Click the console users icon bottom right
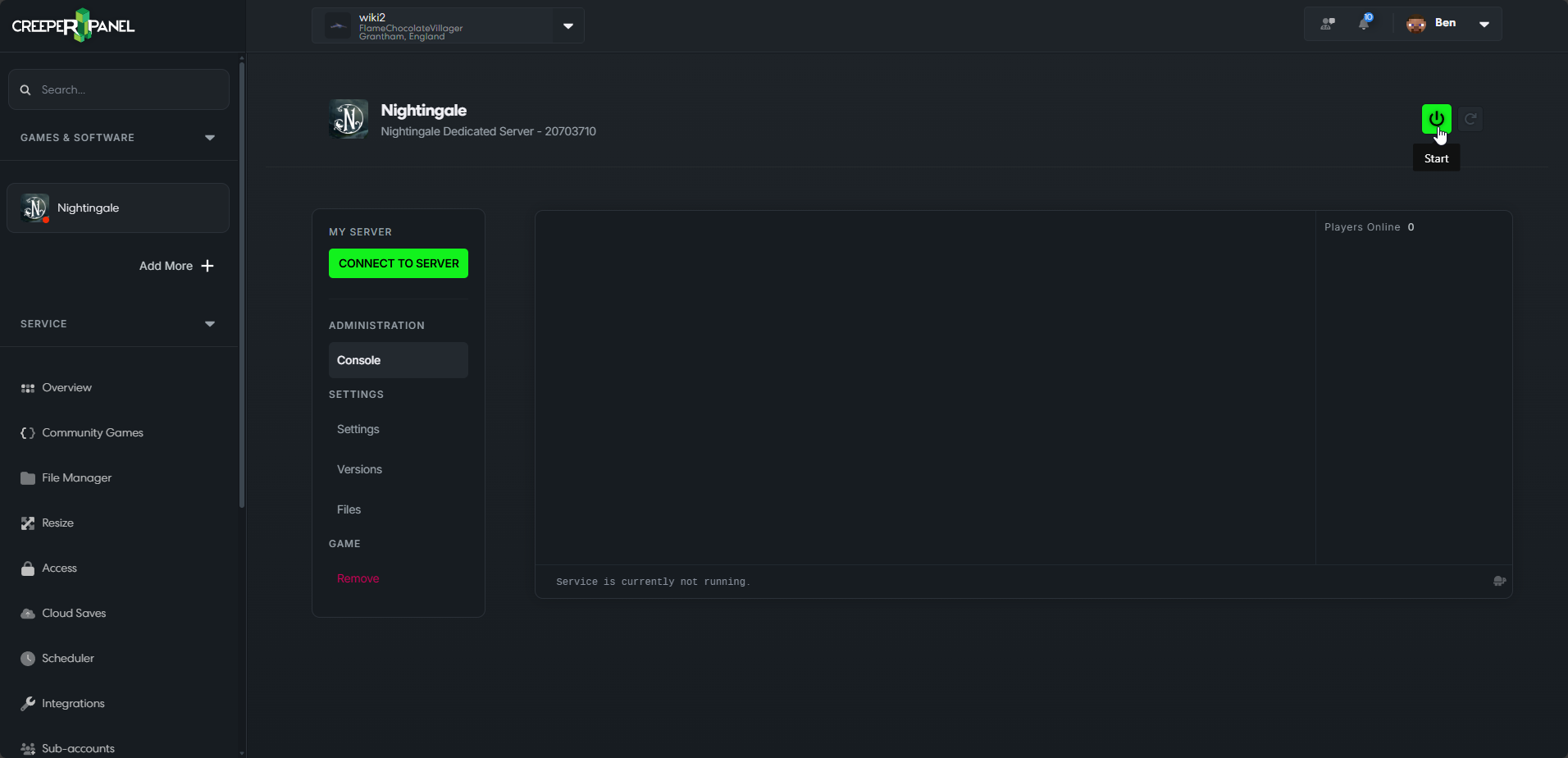Image resolution: width=1568 pixels, height=758 pixels. 1499,581
